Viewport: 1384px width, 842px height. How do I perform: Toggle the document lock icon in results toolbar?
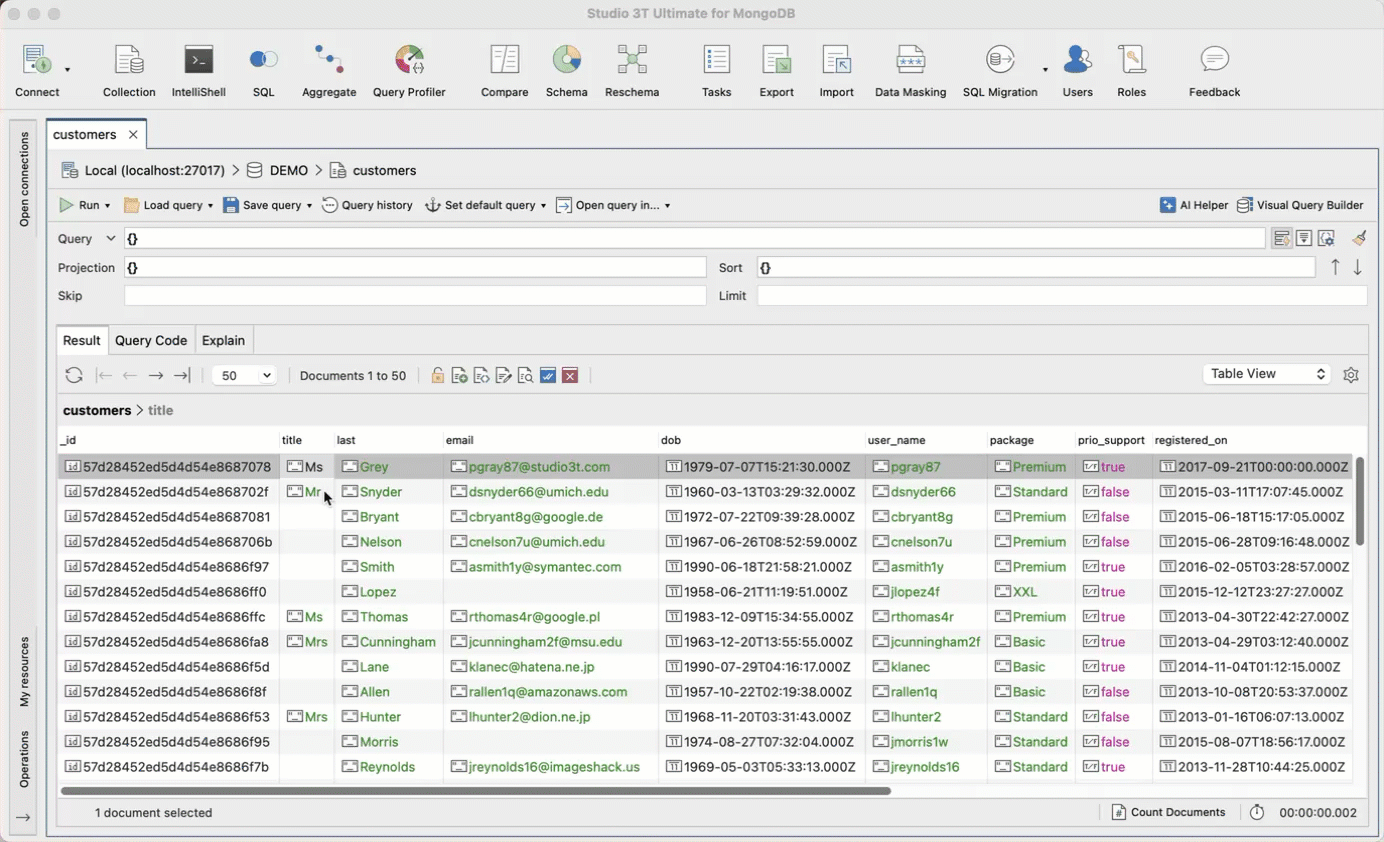[437, 375]
